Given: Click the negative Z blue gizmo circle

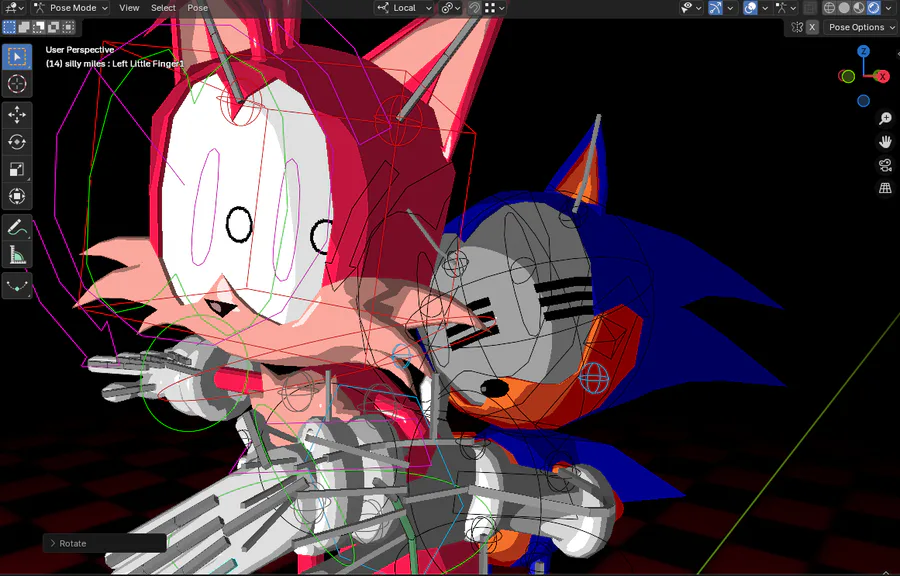Looking at the screenshot, I should [x=863, y=101].
